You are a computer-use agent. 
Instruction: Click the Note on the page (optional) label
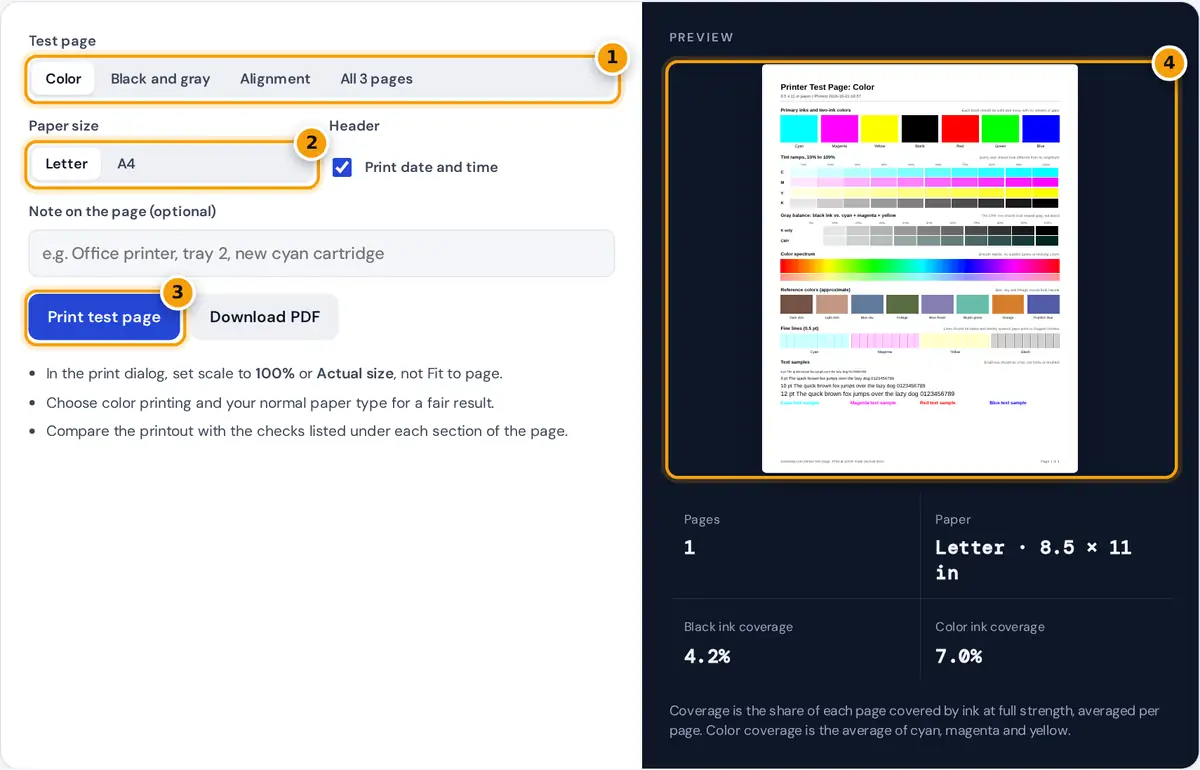click(122, 211)
